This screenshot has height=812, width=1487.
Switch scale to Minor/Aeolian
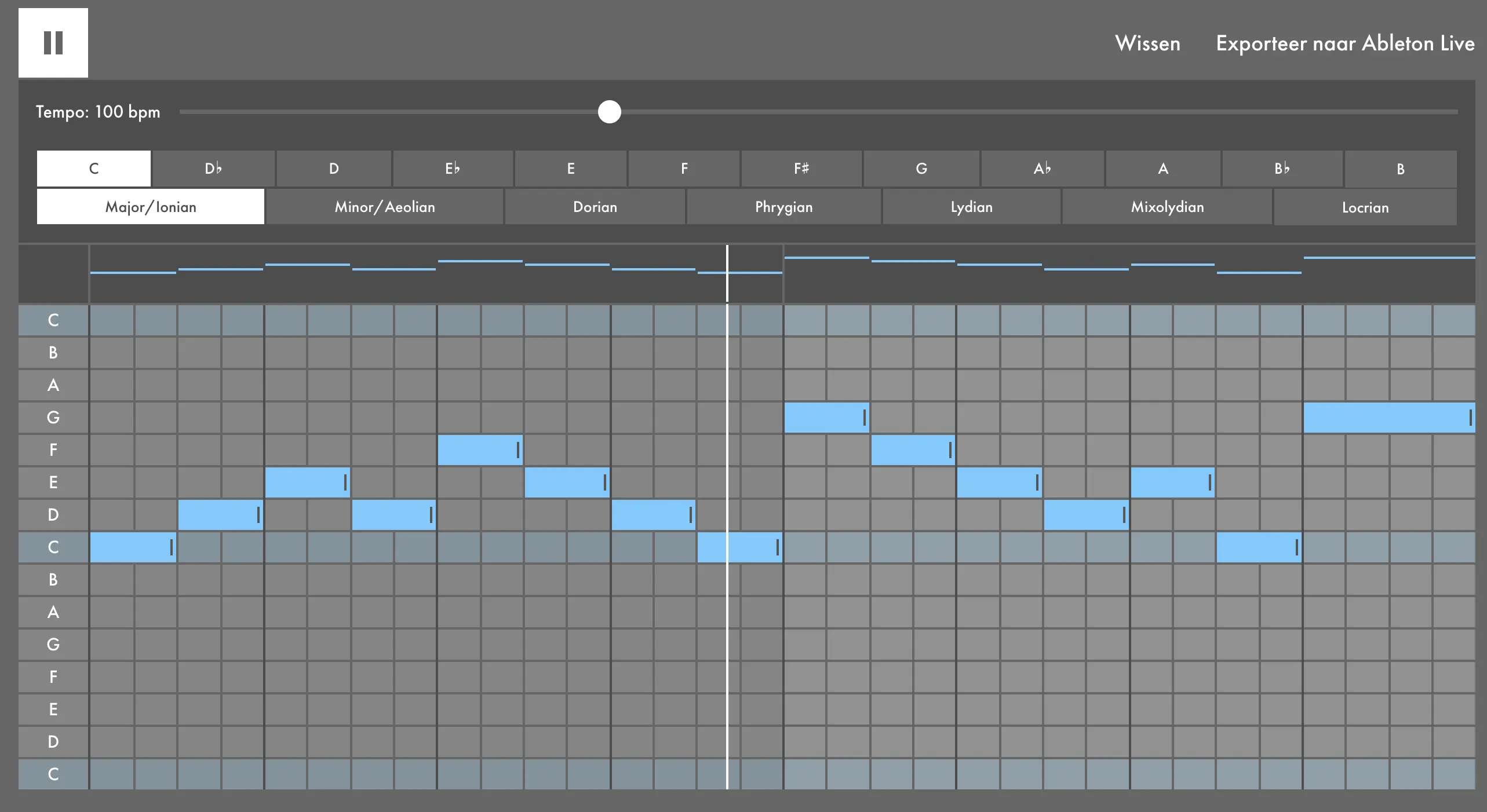click(x=384, y=207)
